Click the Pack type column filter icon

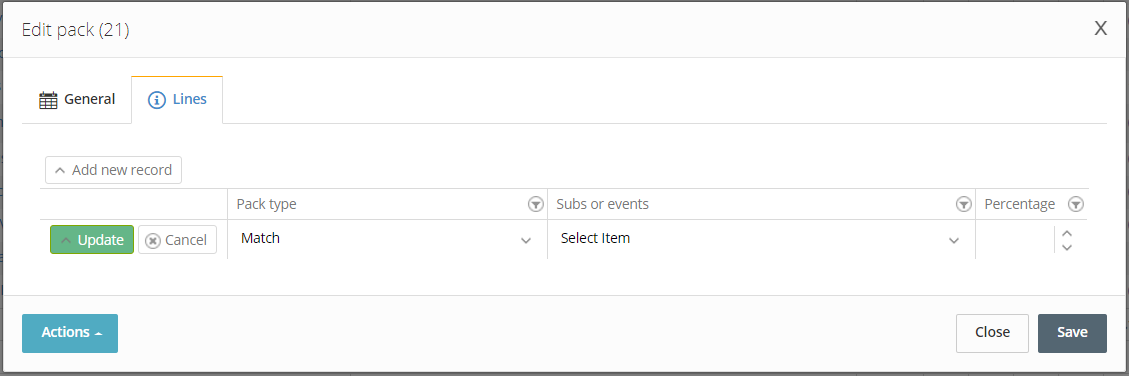coord(535,205)
